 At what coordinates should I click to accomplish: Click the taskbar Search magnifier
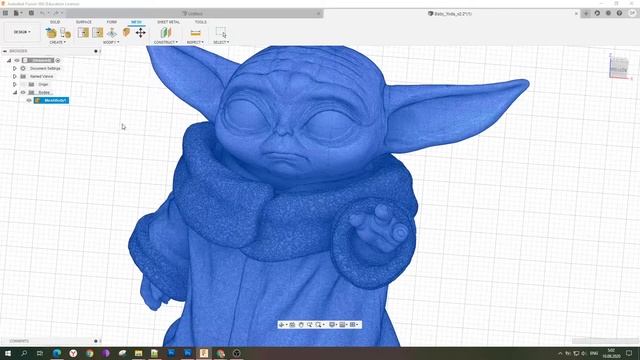(24, 353)
